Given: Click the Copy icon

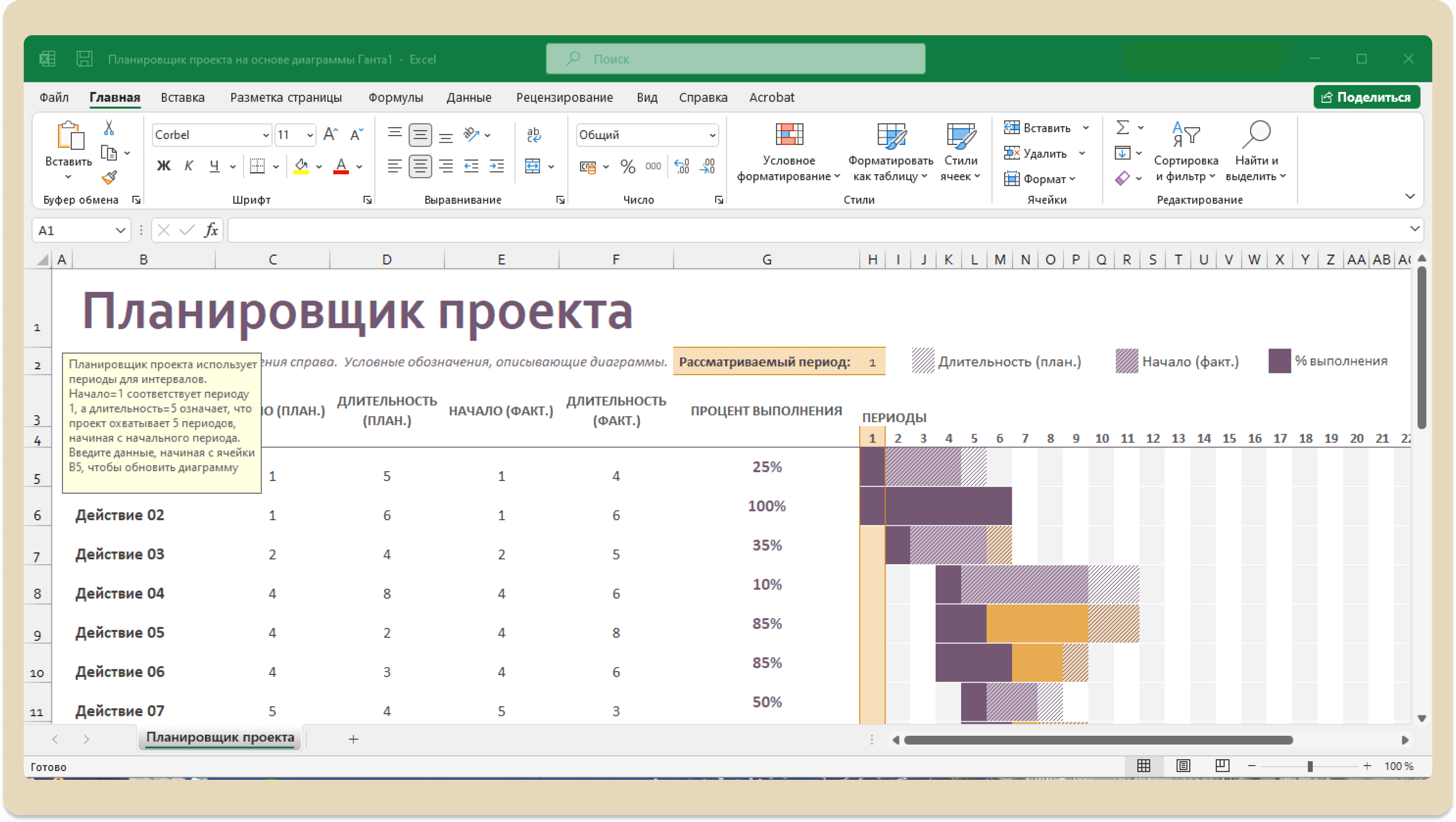Looking at the screenshot, I should click(109, 153).
